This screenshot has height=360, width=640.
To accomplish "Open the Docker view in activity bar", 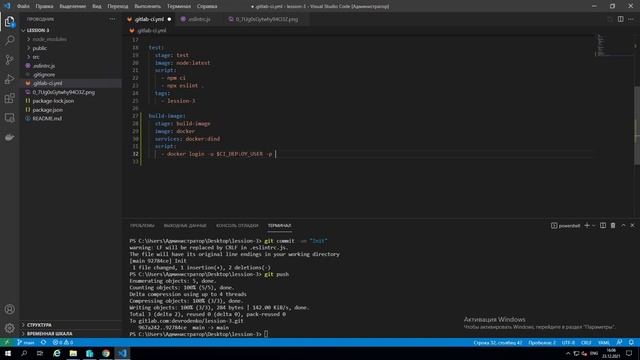I will [x=9, y=137].
